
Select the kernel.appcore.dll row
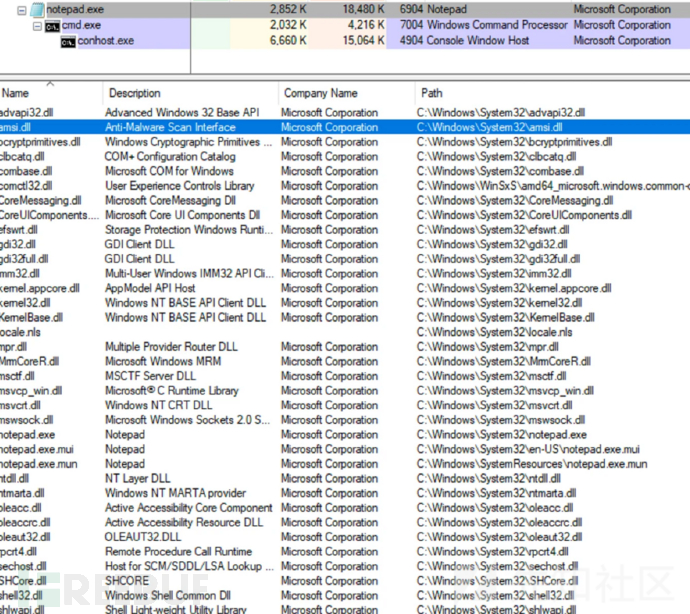345,288
